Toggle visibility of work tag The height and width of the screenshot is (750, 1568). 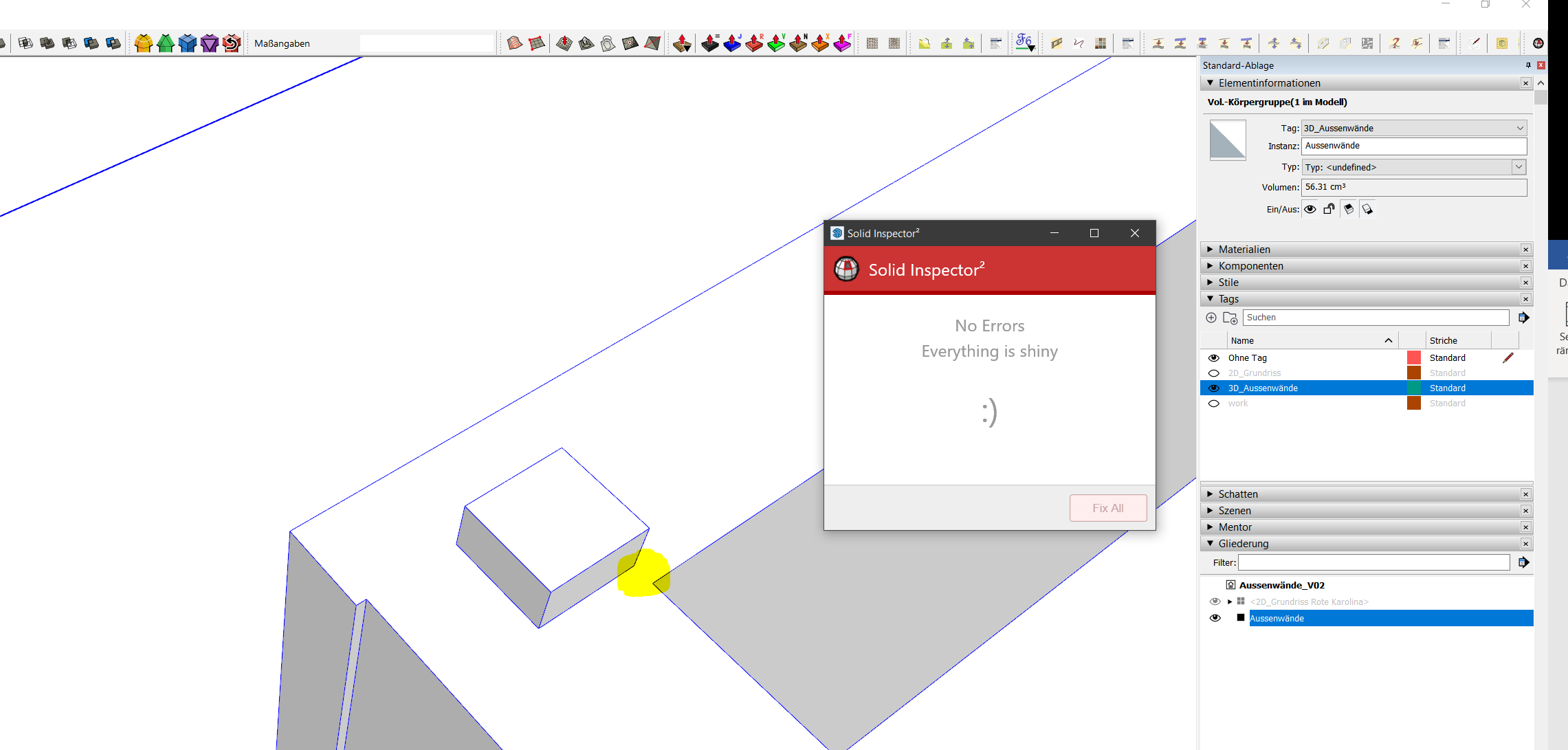(1214, 404)
